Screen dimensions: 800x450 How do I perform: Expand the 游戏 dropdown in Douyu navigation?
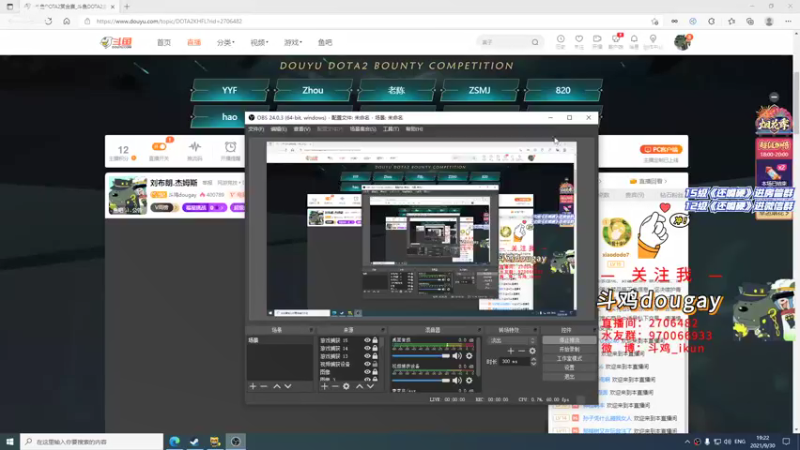[x=293, y=42]
